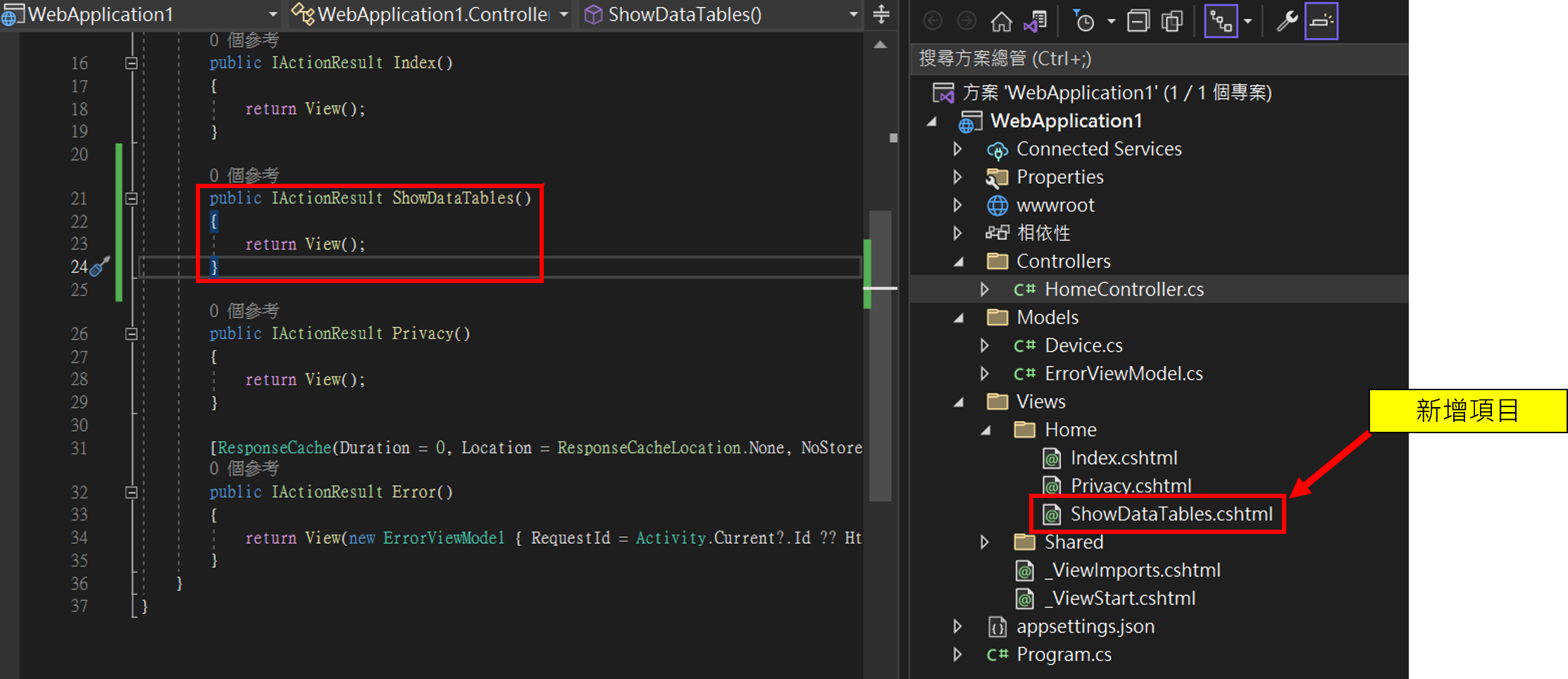
Task: Click the Show All Files icon
Action: pyautogui.click(x=1172, y=22)
